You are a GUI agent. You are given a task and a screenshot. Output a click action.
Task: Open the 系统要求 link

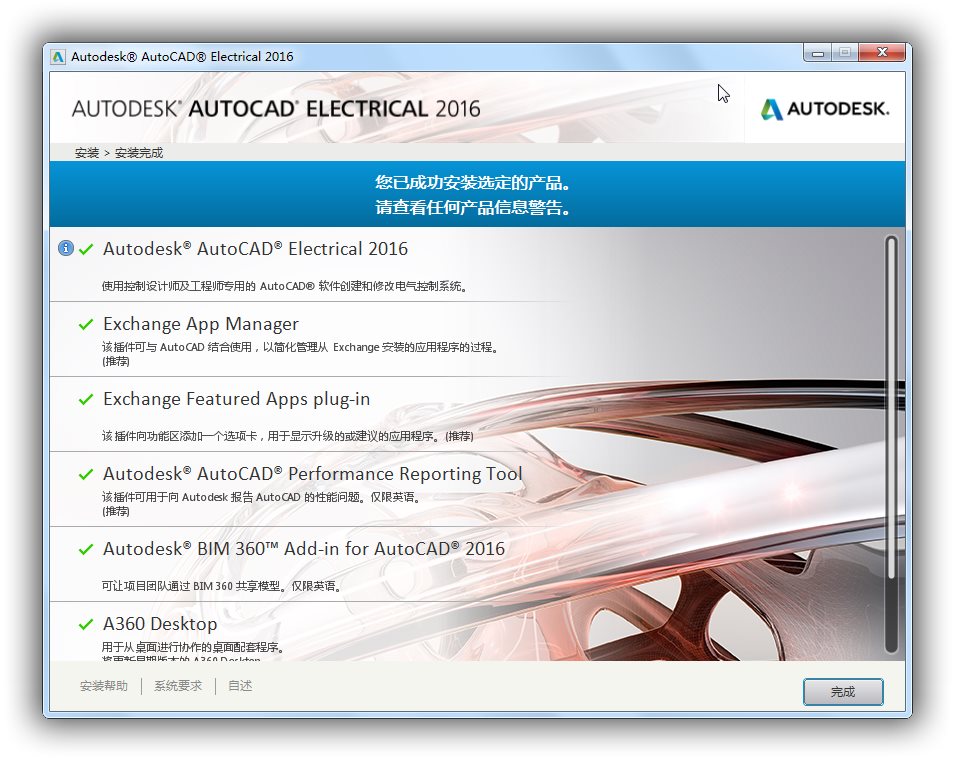(x=178, y=686)
